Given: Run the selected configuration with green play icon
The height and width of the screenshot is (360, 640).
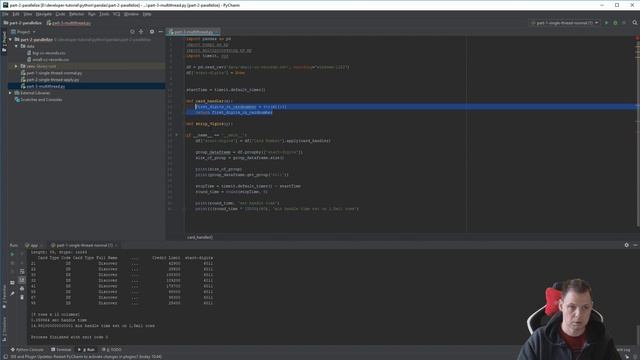Looking at the screenshot, I should point(606,23).
